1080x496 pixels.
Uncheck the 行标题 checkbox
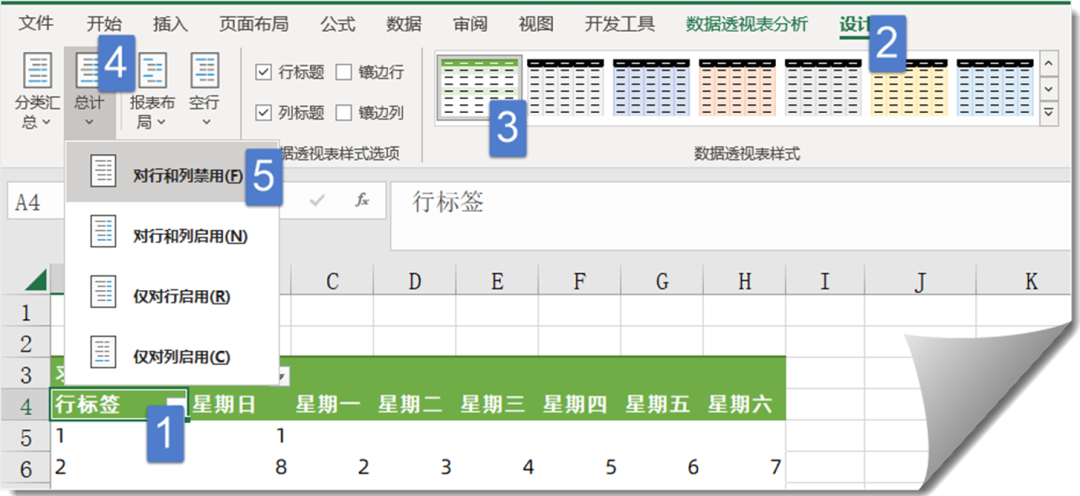click(264, 72)
